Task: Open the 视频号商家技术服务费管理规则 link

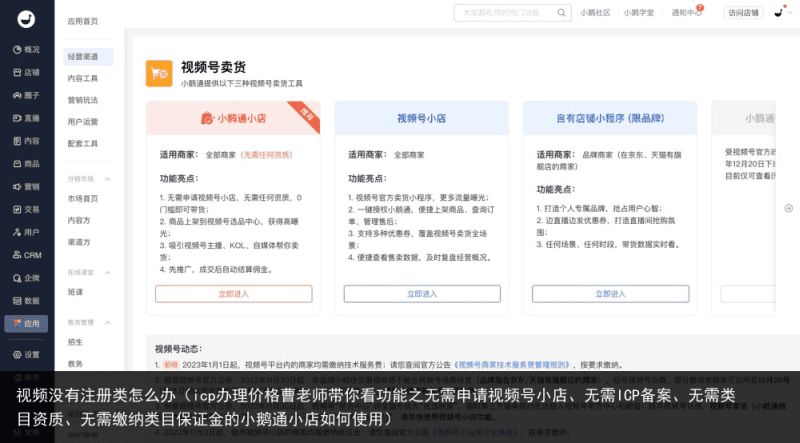Action: [512, 365]
